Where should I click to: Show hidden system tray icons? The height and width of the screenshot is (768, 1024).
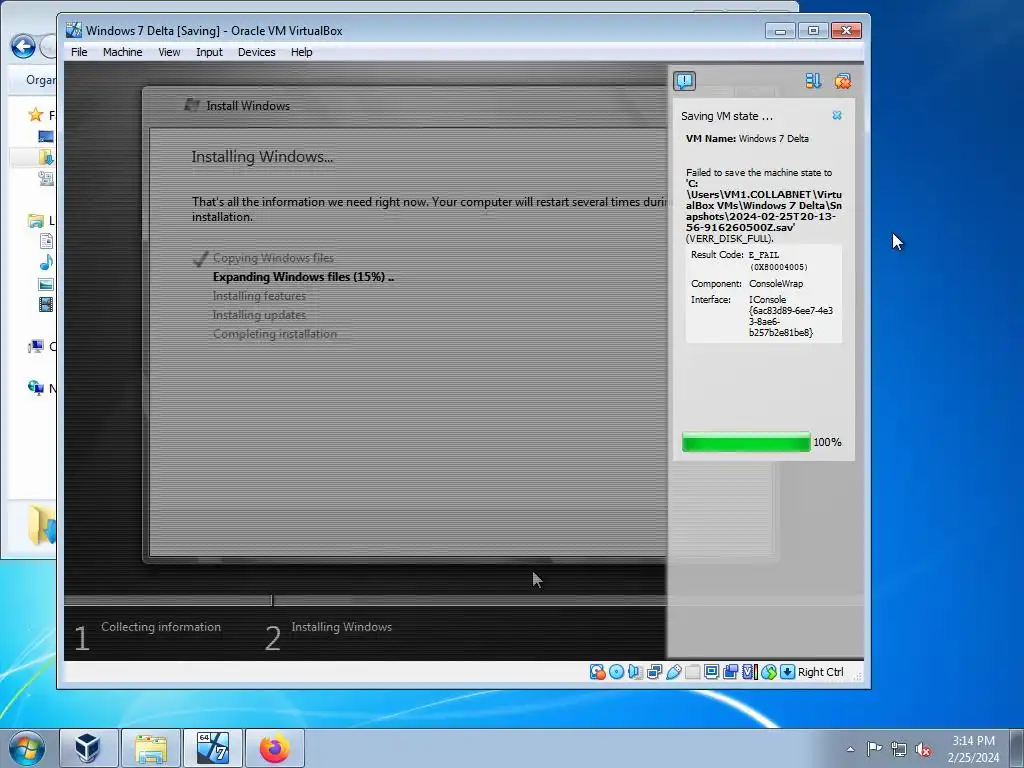point(850,749)
